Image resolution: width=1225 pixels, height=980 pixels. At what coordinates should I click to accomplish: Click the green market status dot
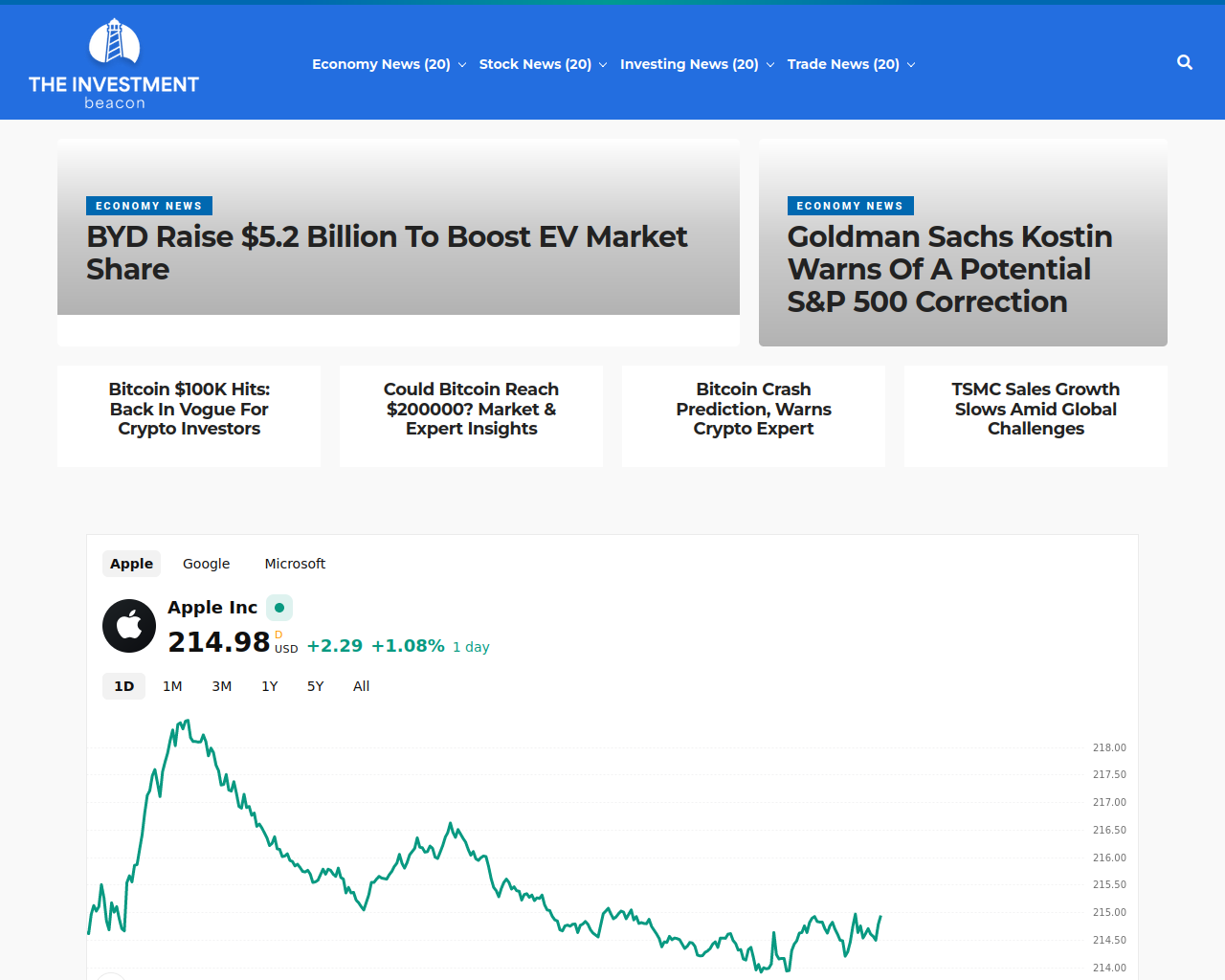(279, 608)
